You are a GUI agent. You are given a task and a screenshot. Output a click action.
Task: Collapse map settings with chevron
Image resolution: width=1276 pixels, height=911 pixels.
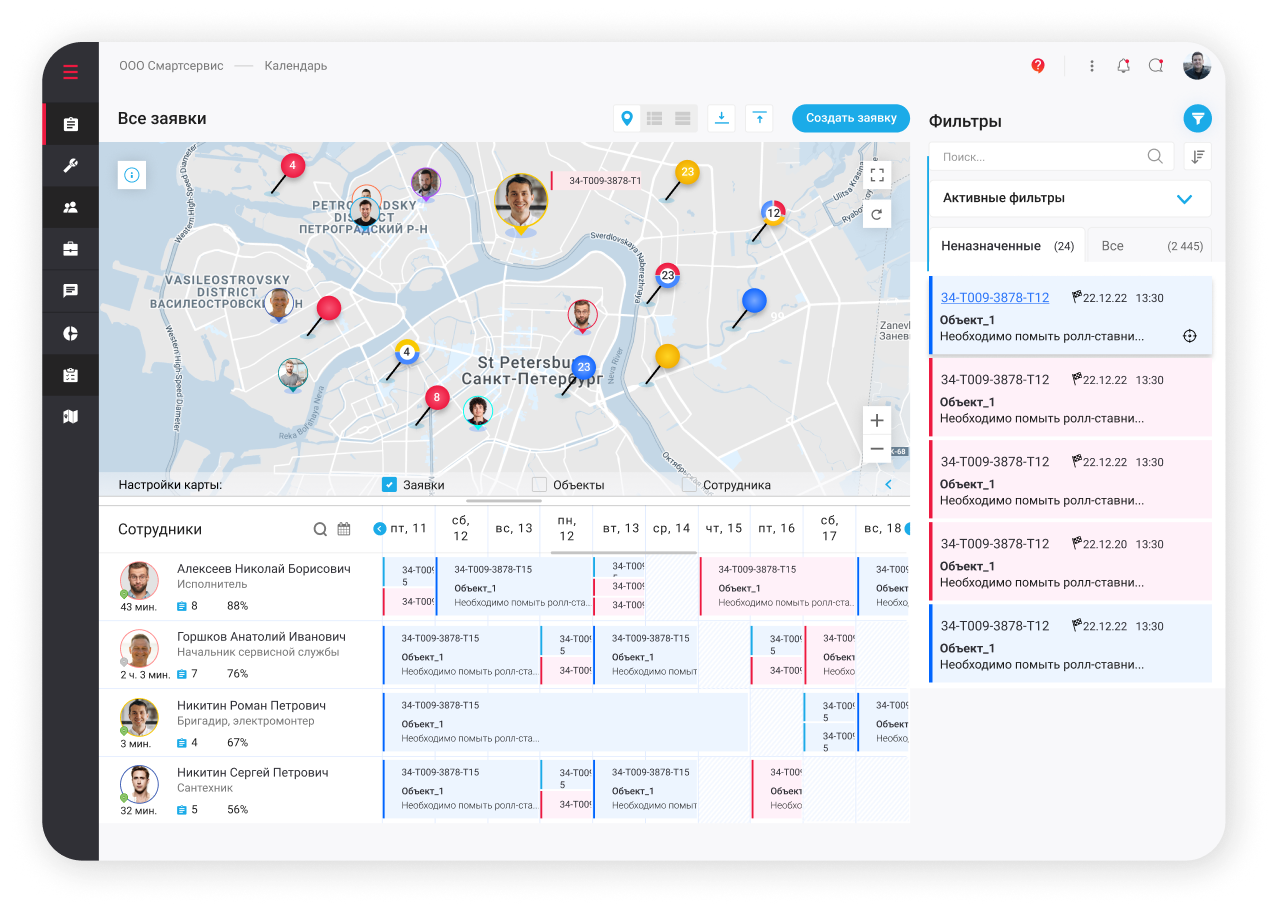pyautogui.click(x=888, y=485)
